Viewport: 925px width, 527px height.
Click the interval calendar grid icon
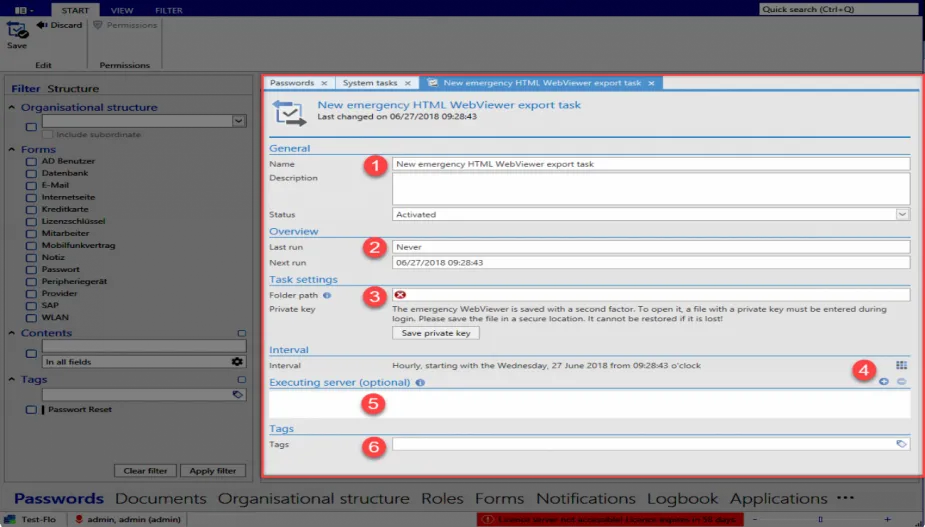[x=901, y=365]
